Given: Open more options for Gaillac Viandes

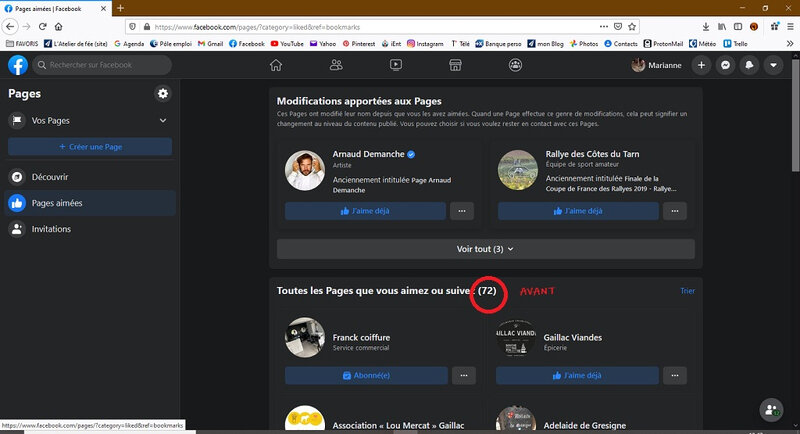Looking at the screenshot, I should point(674,375).
